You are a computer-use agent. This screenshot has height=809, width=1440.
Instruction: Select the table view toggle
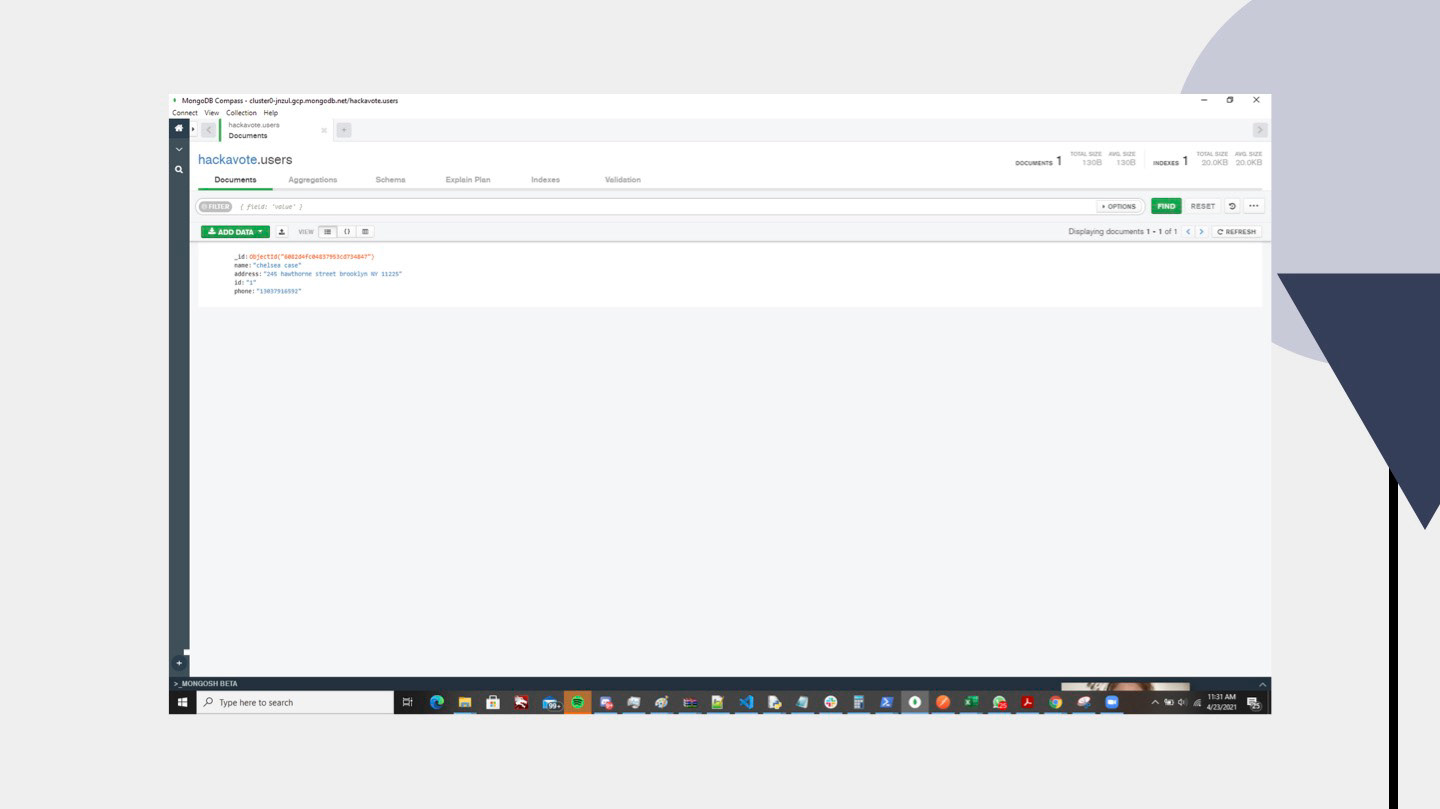(x=366, y=232)
